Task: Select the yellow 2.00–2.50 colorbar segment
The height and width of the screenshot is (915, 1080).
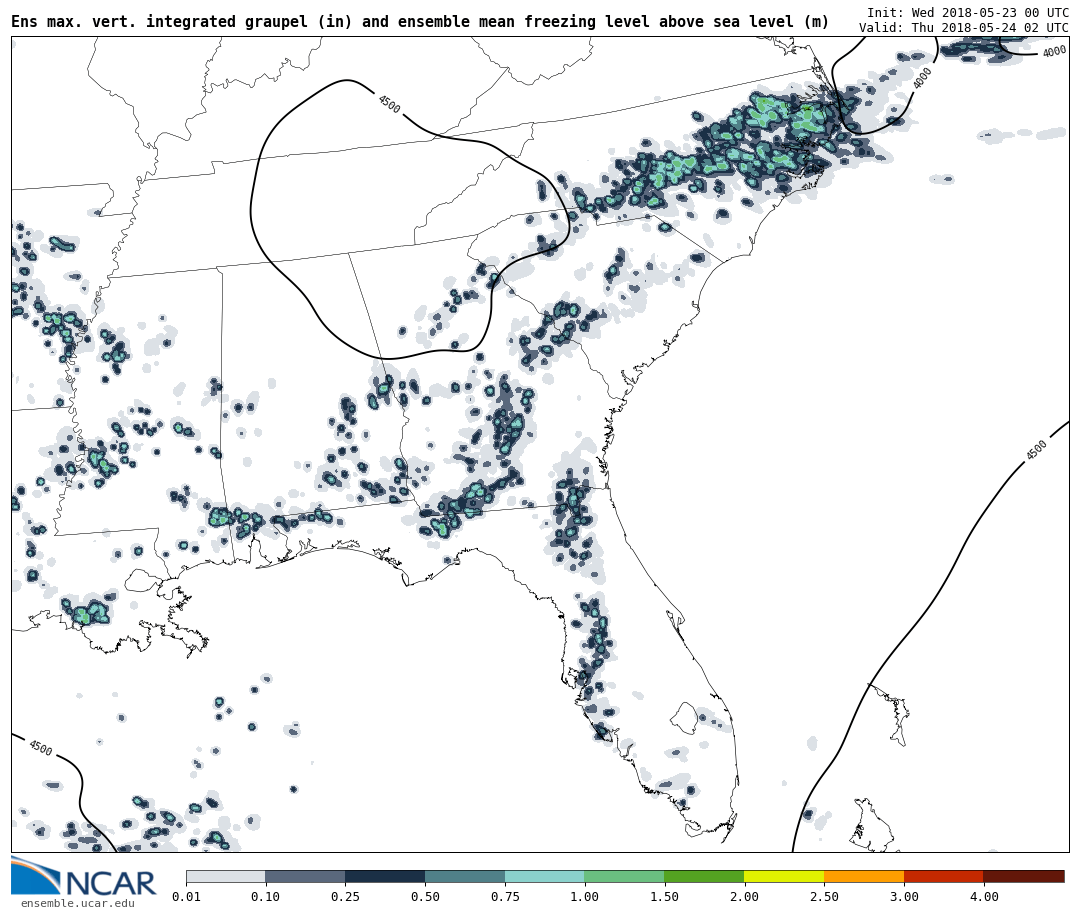Action: (784, 876)
